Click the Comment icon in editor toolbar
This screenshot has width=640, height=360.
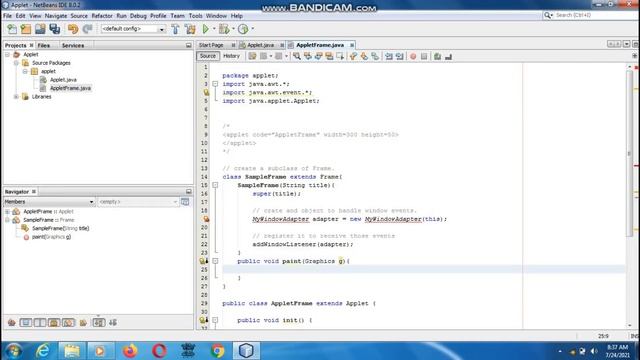click(438, 56)
